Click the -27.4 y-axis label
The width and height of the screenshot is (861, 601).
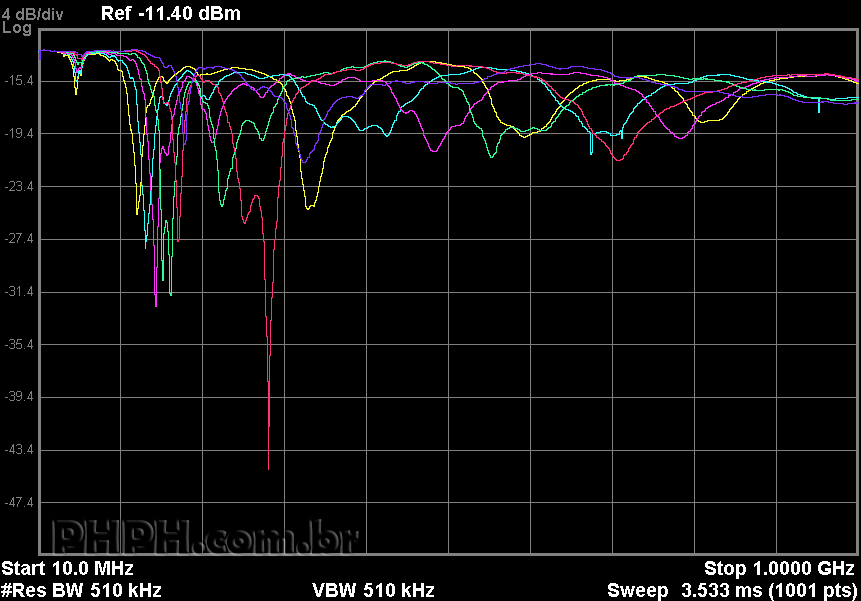tap(21, 239)
